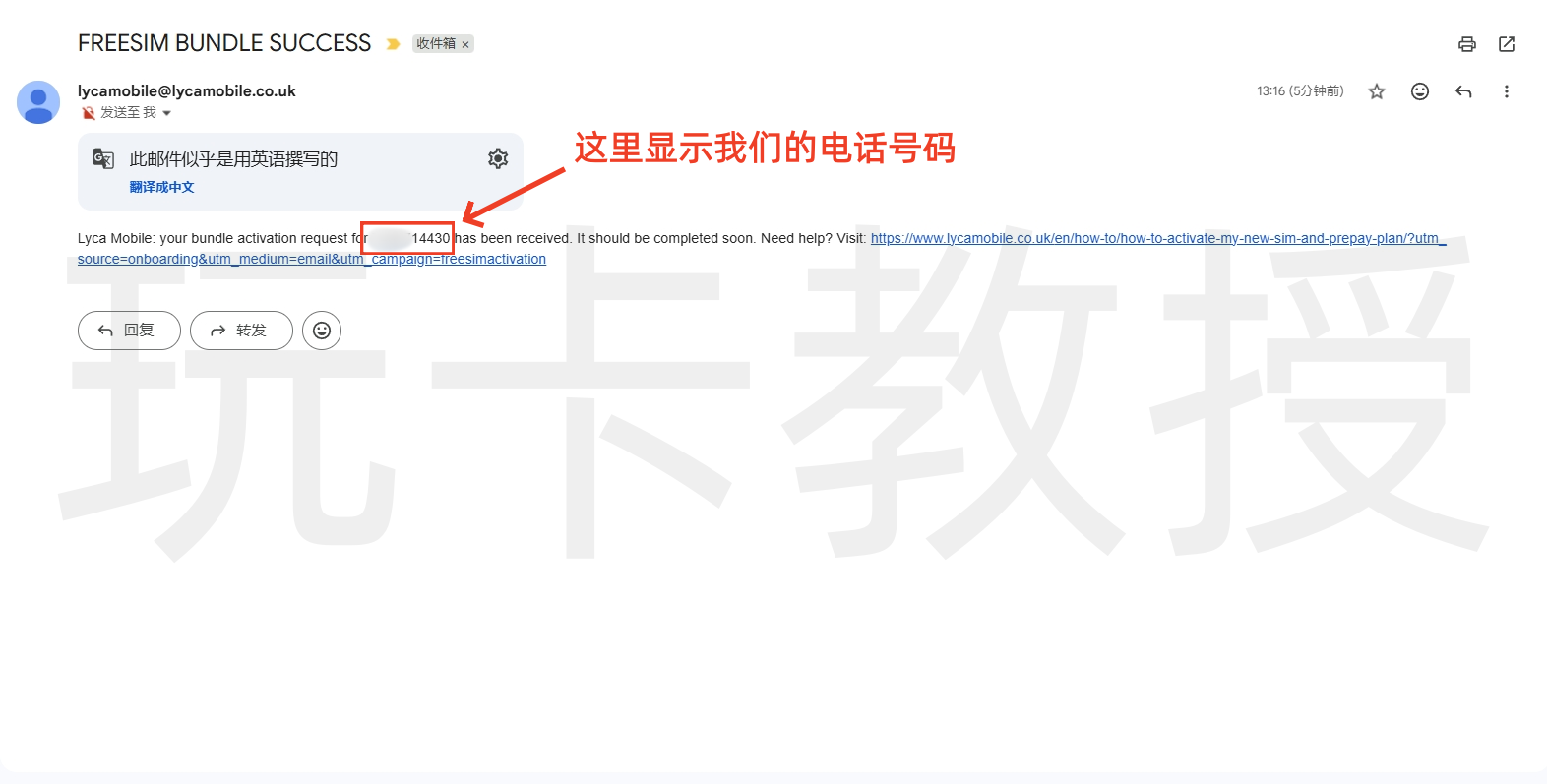Click the red no-encryption lock icon

pyautogui.click(x=89, y=113)
